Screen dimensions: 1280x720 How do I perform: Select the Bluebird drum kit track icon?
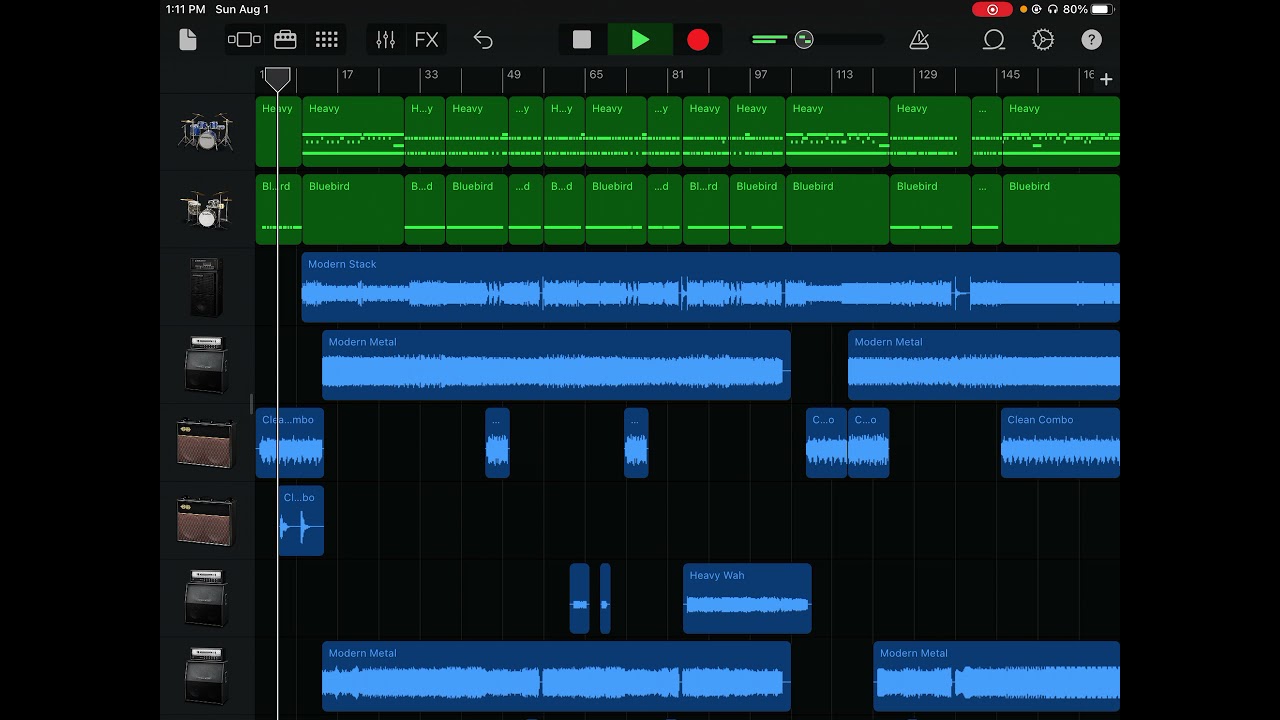point(206,209)
